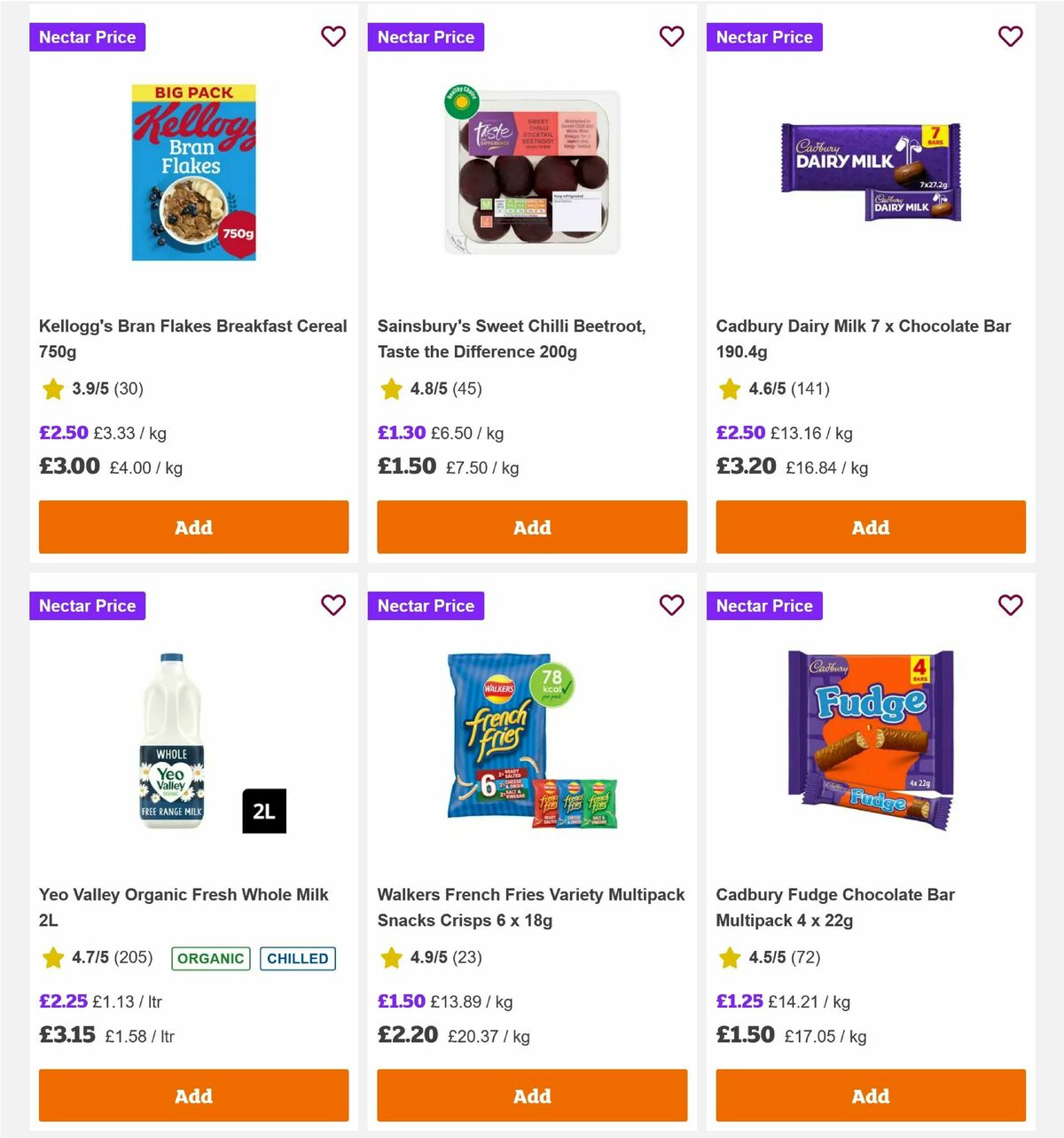Click the Nectar Price badge on Bran Flakes

(87, 36)
